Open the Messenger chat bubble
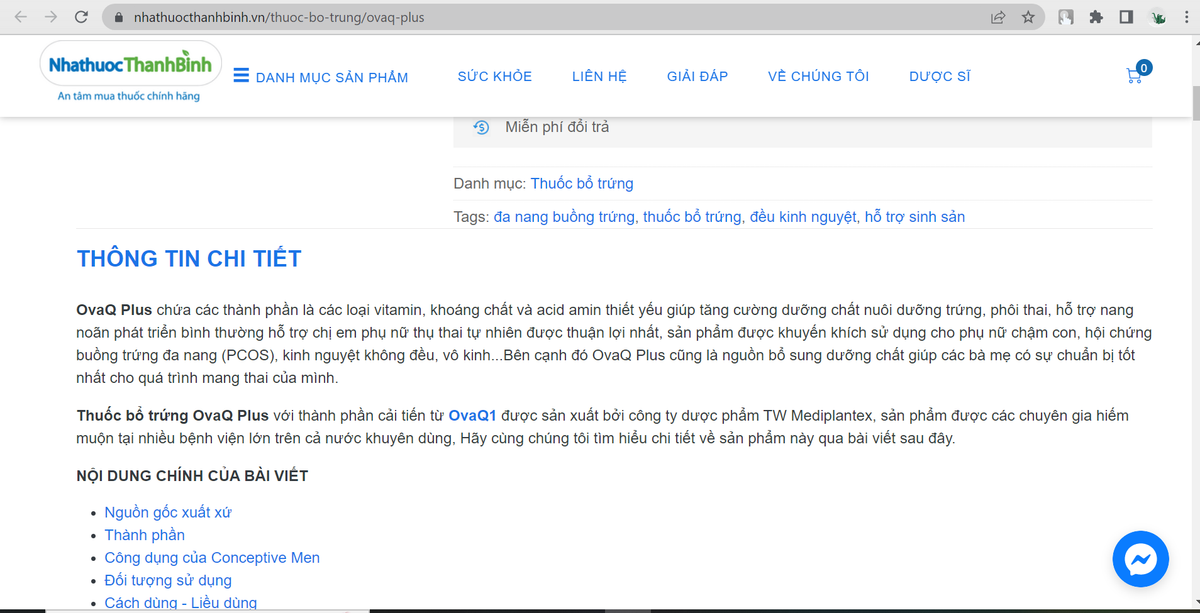This screenshot has width=1200, height=613. tap(1140, 559)
